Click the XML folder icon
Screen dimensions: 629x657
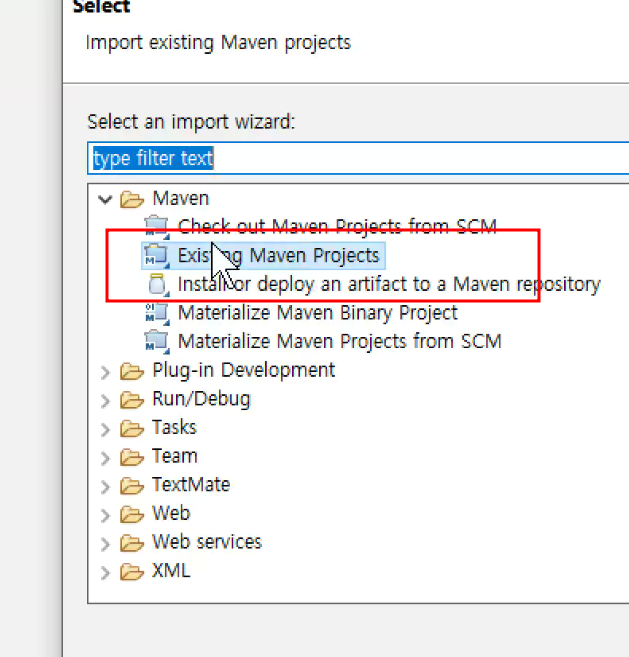[x=132, y=572]
